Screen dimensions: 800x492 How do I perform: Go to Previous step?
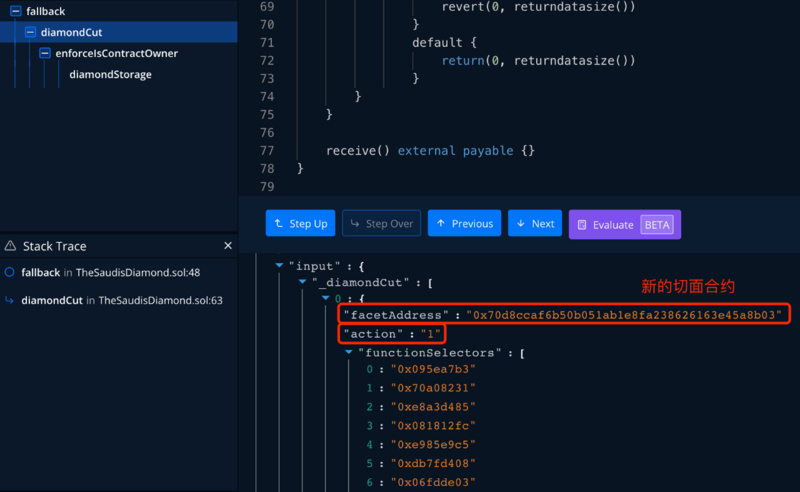pyautogui.click(x=464, y=224)
